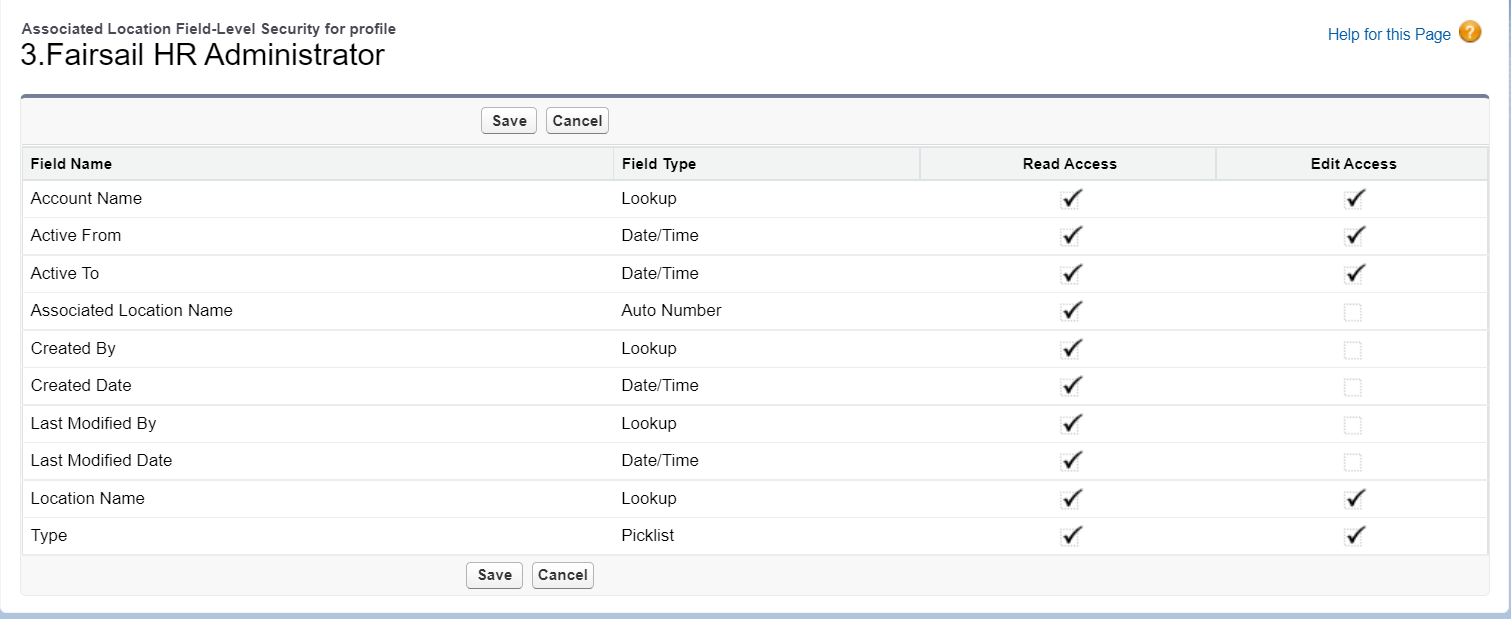Toggle Read Access for Last Modified Date
1511x619 pixels.
click(1071, 461)
